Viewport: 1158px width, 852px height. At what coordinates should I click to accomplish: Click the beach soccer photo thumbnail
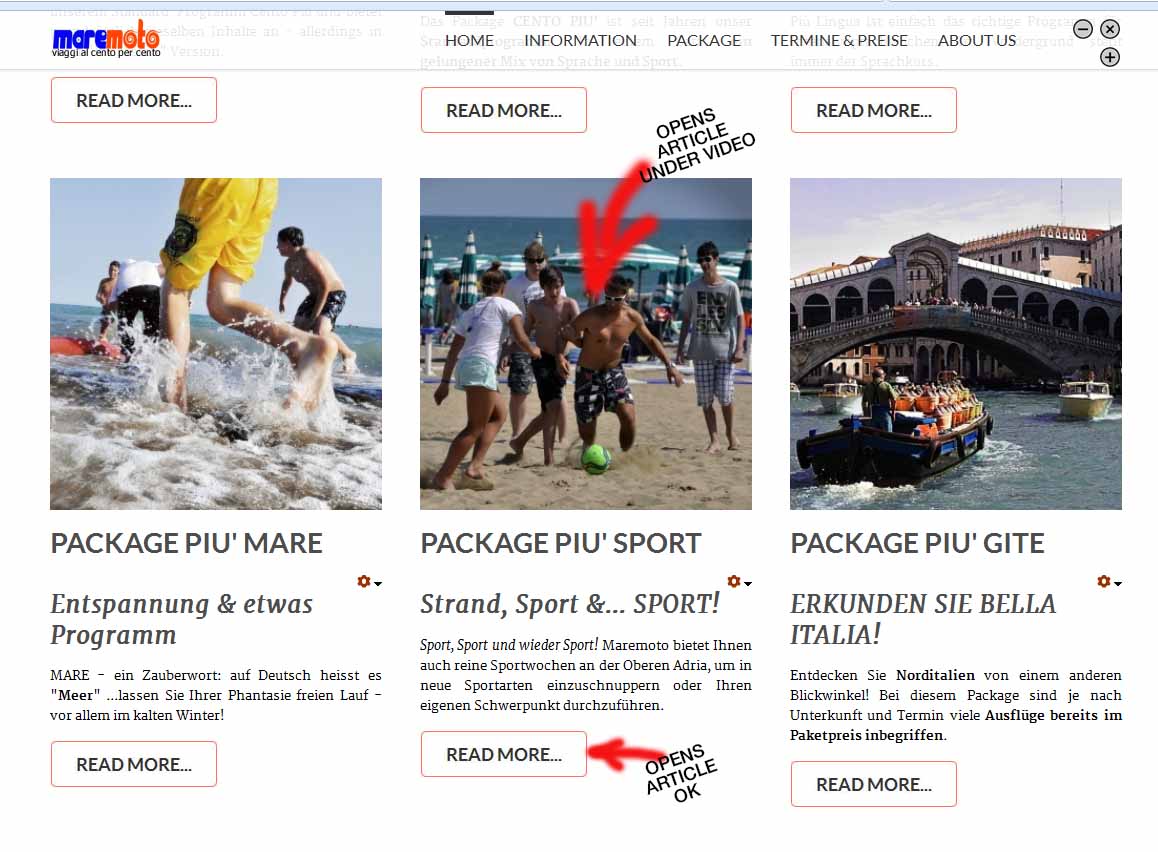tap(586, 343)
